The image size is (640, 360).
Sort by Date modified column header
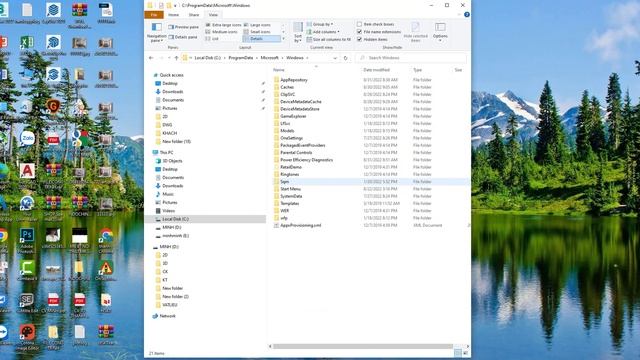[376, 70]
